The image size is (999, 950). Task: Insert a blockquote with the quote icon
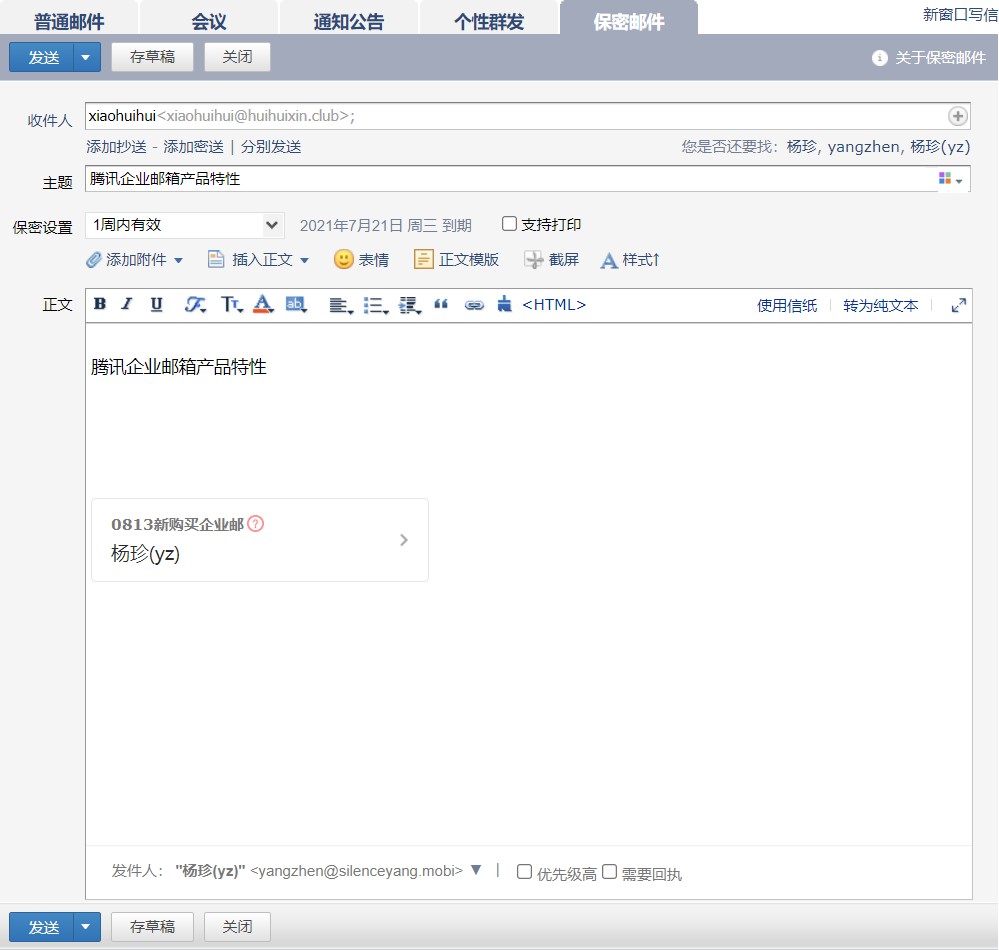tap(441, 305)
